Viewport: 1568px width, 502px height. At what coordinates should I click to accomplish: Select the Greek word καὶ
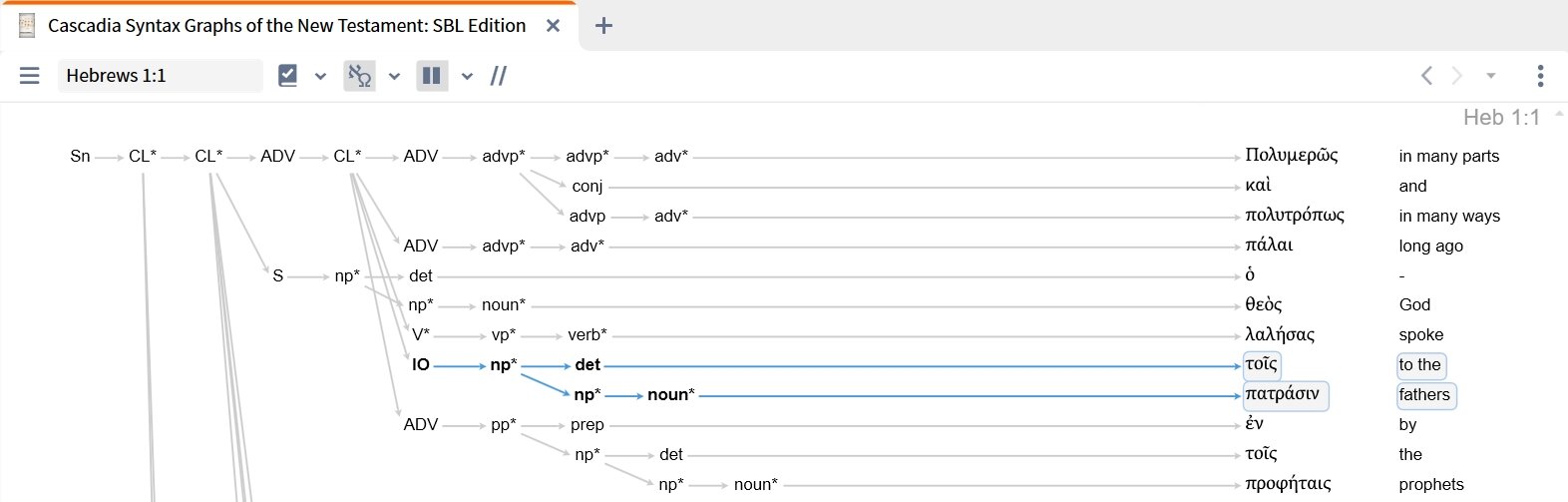[1259, 186]
